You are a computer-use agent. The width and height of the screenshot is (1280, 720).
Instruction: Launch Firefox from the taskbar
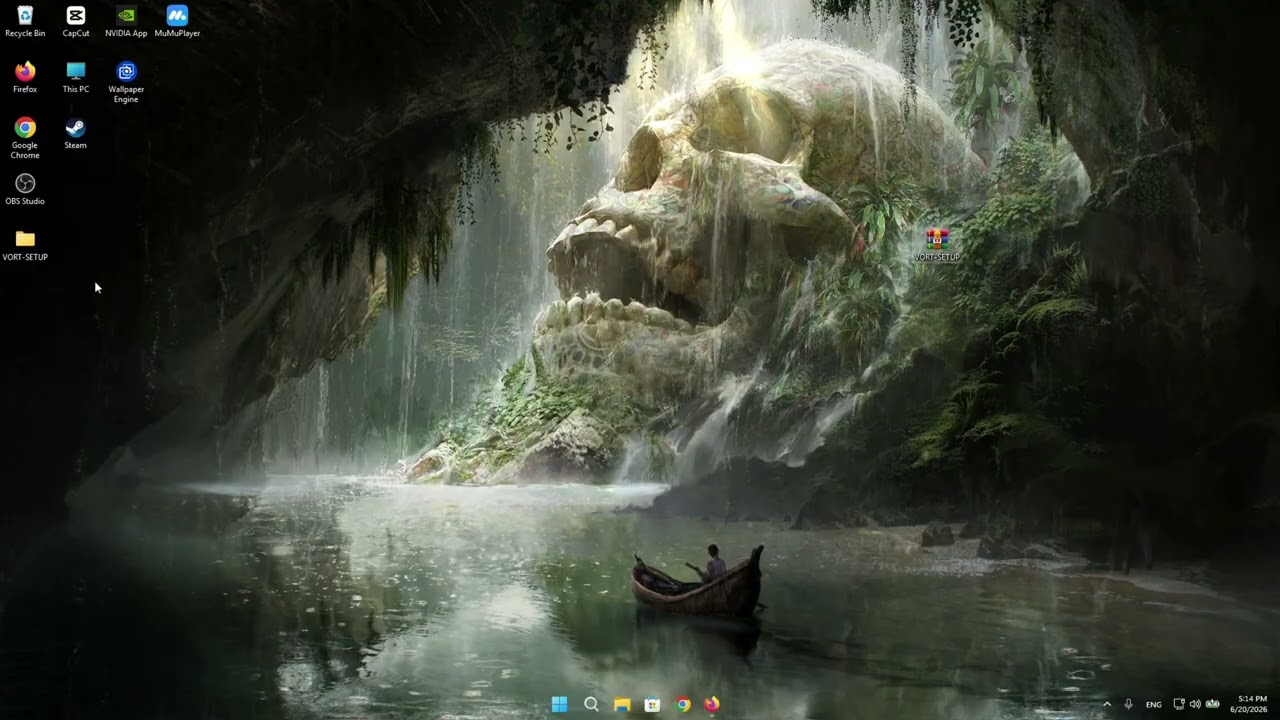pos(712,704)
